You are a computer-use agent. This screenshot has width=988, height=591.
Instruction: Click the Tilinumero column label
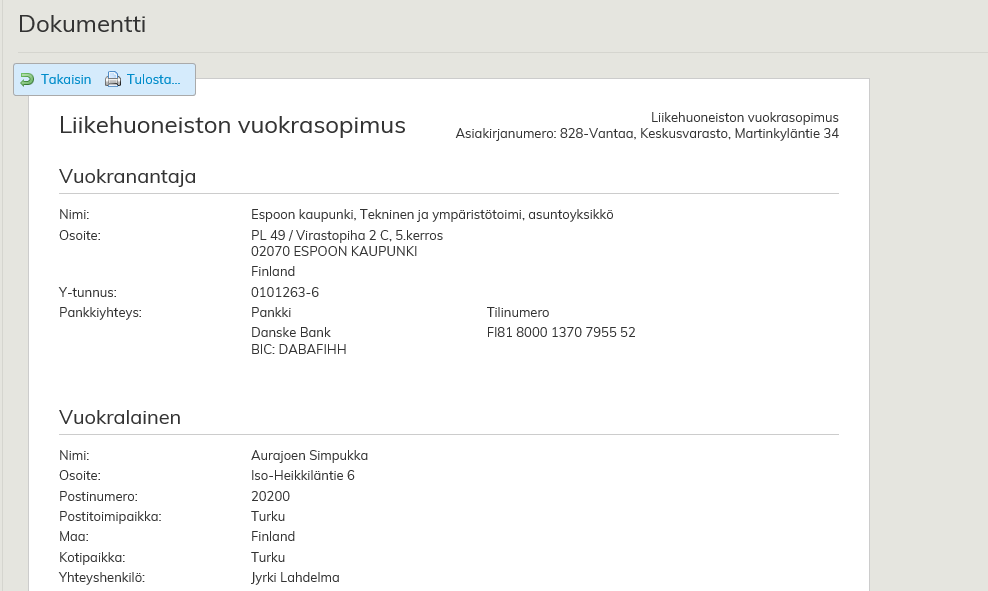(517, 312)
